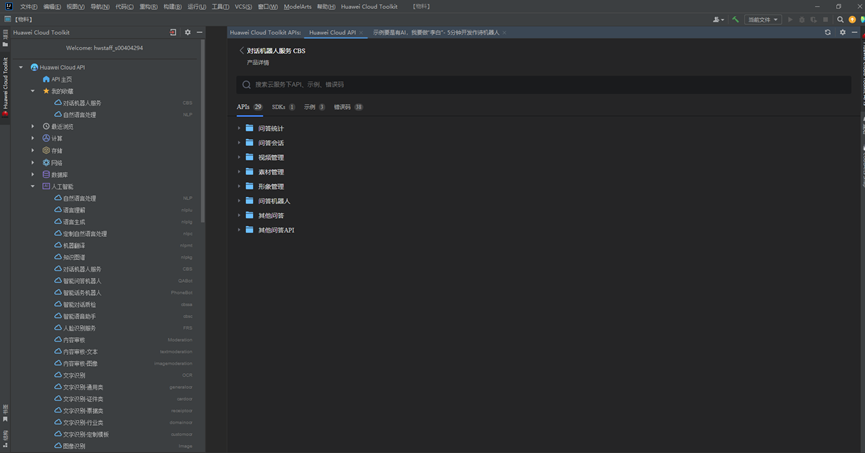Collapse the 人工智能 tree node
The image size is (865, 453).
point(33,186)
